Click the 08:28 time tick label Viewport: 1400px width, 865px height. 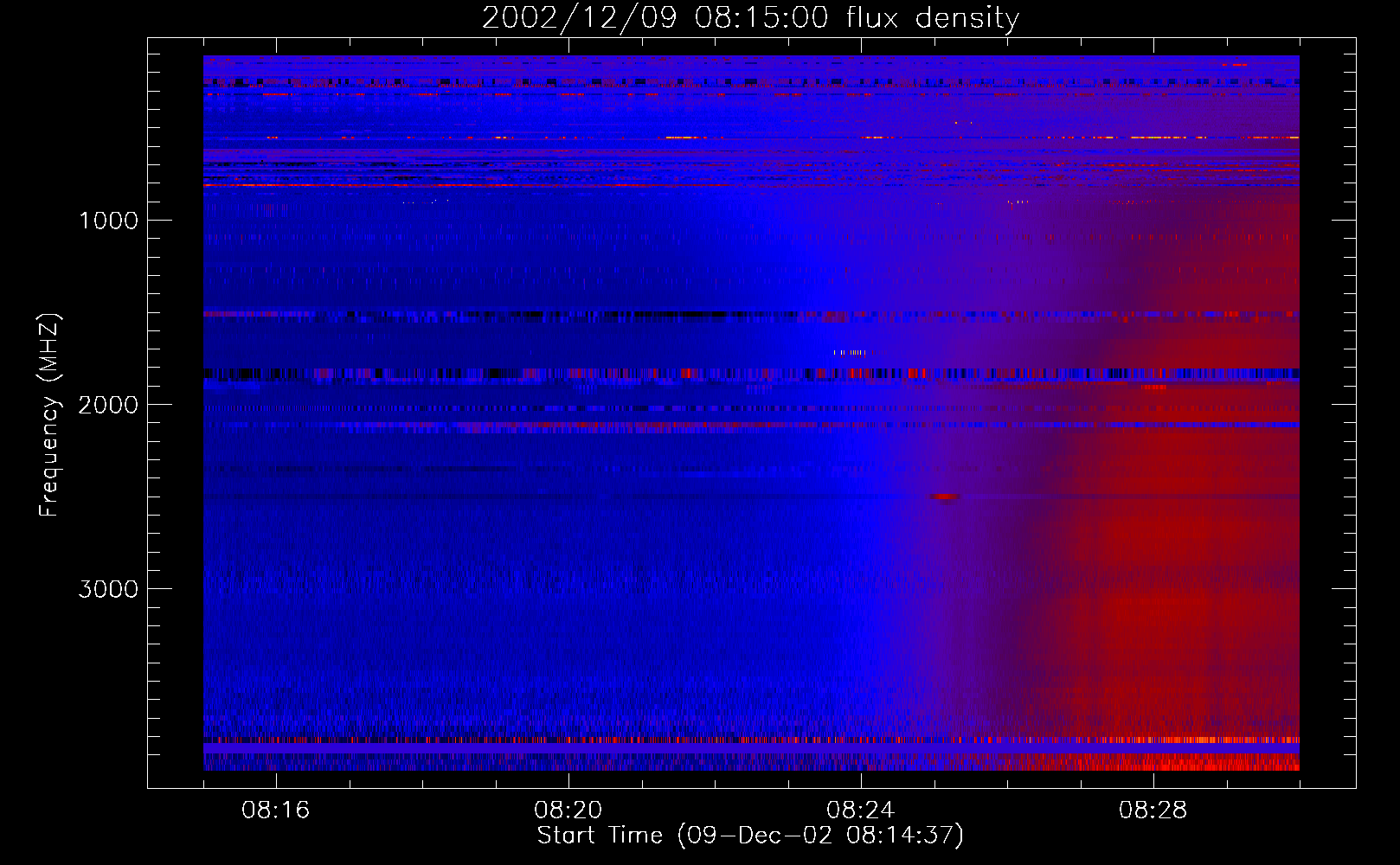pyautogui.click(x=1153, y=811)
